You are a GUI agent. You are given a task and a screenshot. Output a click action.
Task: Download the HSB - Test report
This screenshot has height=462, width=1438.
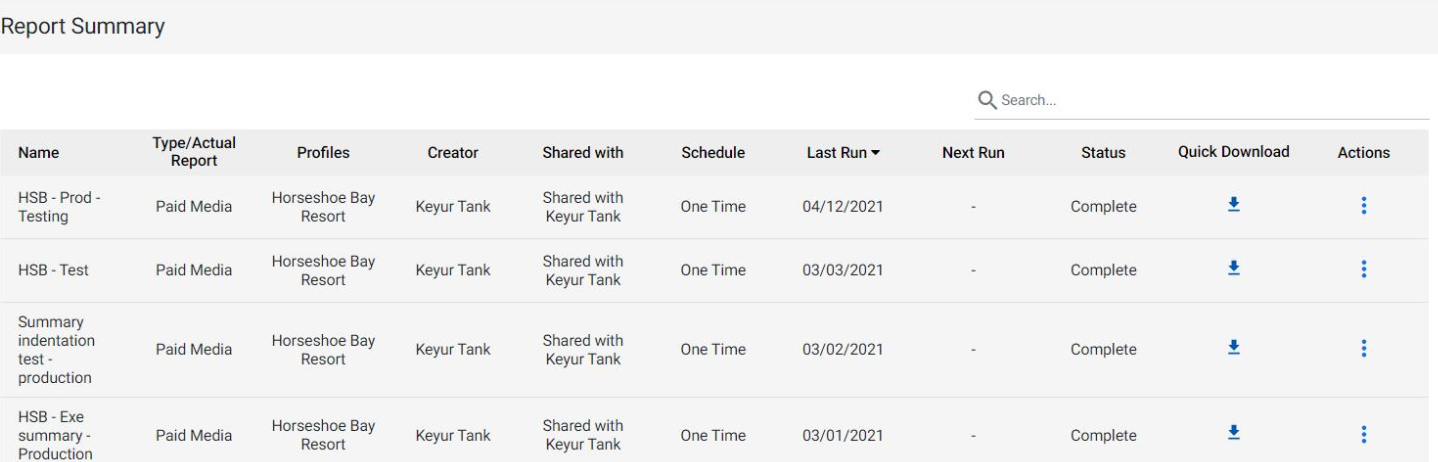[x=1233, y=267]
